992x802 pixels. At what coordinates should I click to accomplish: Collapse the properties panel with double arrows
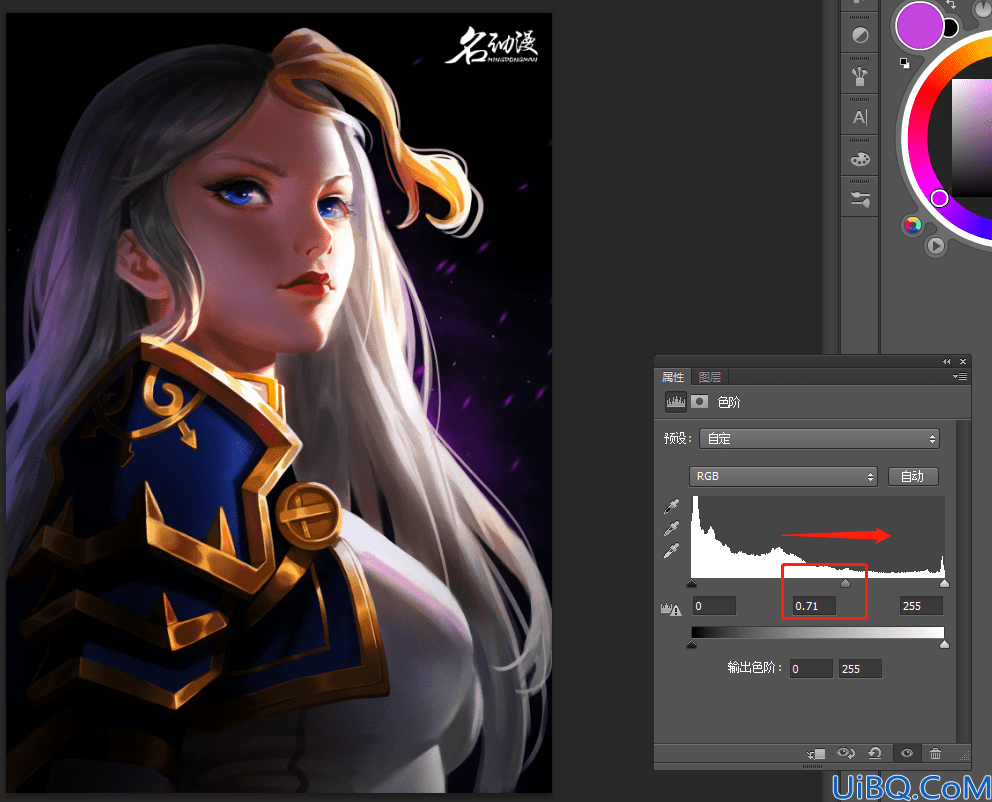(x=946, y=362)
